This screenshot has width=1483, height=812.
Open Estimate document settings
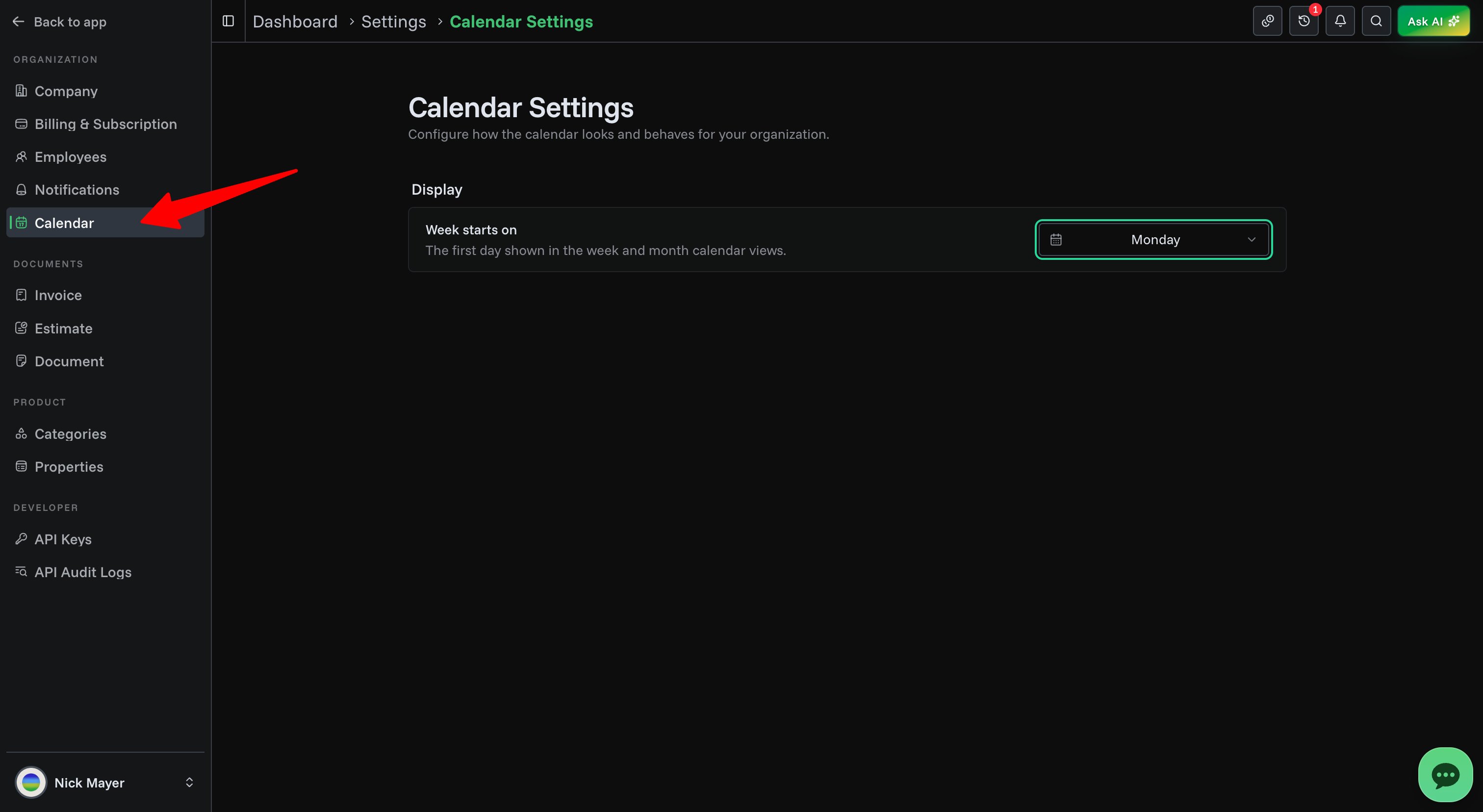pos(105,328)
